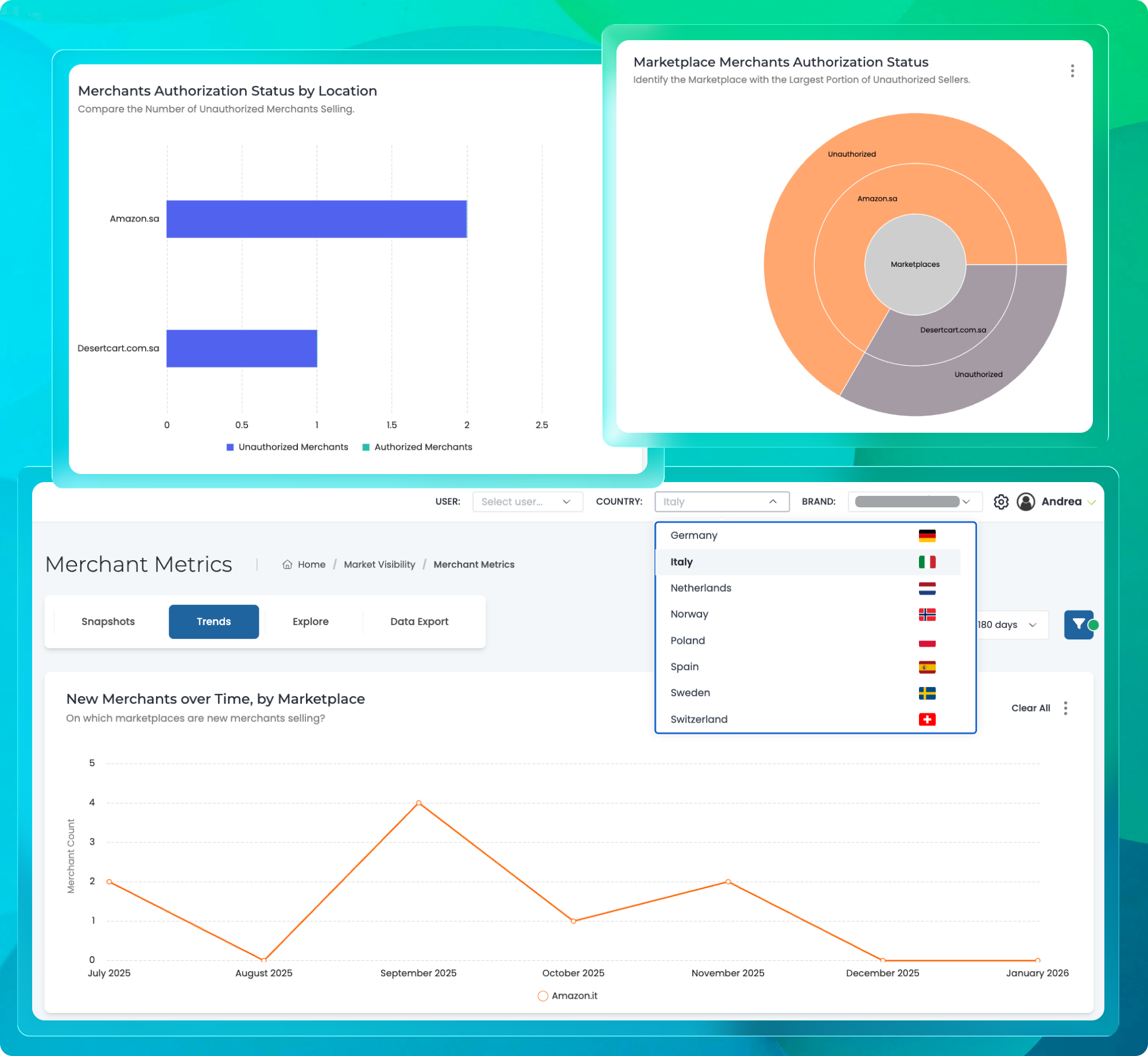The height and width of the screenshot is (1056, 1148).
Task: Follow the Market Visibility breadcrumb link
Action: coord(379,565)
